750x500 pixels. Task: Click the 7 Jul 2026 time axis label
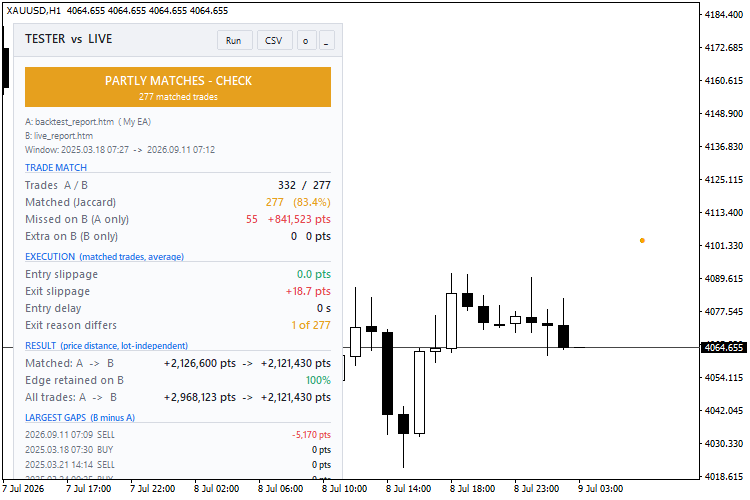pyautogui.click(x=23, y=489)
